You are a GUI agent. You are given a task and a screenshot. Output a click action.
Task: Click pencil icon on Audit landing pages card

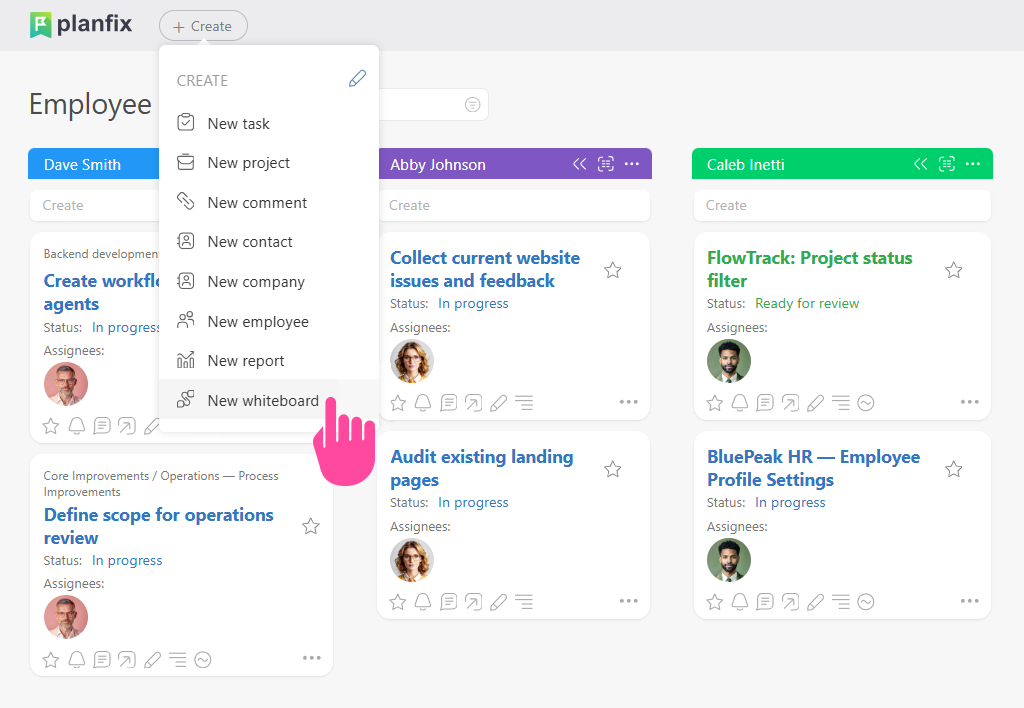point(498,602)
